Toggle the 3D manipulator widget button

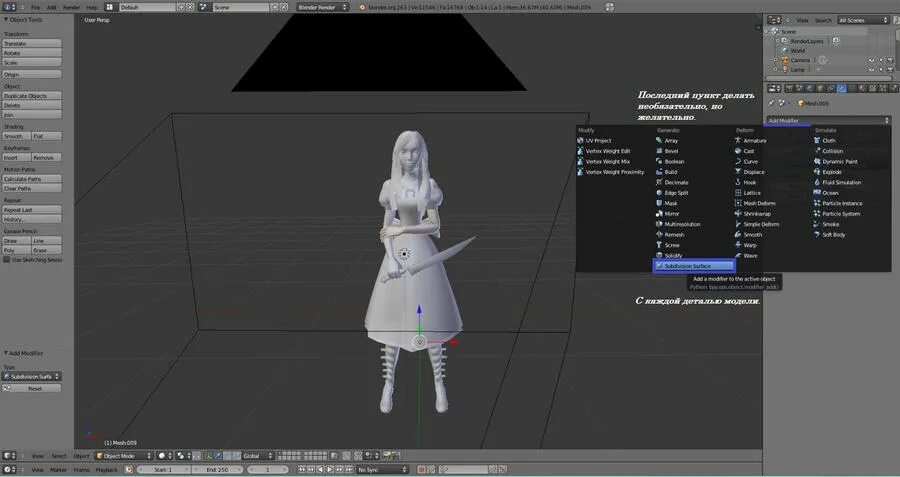click(208, 456)
